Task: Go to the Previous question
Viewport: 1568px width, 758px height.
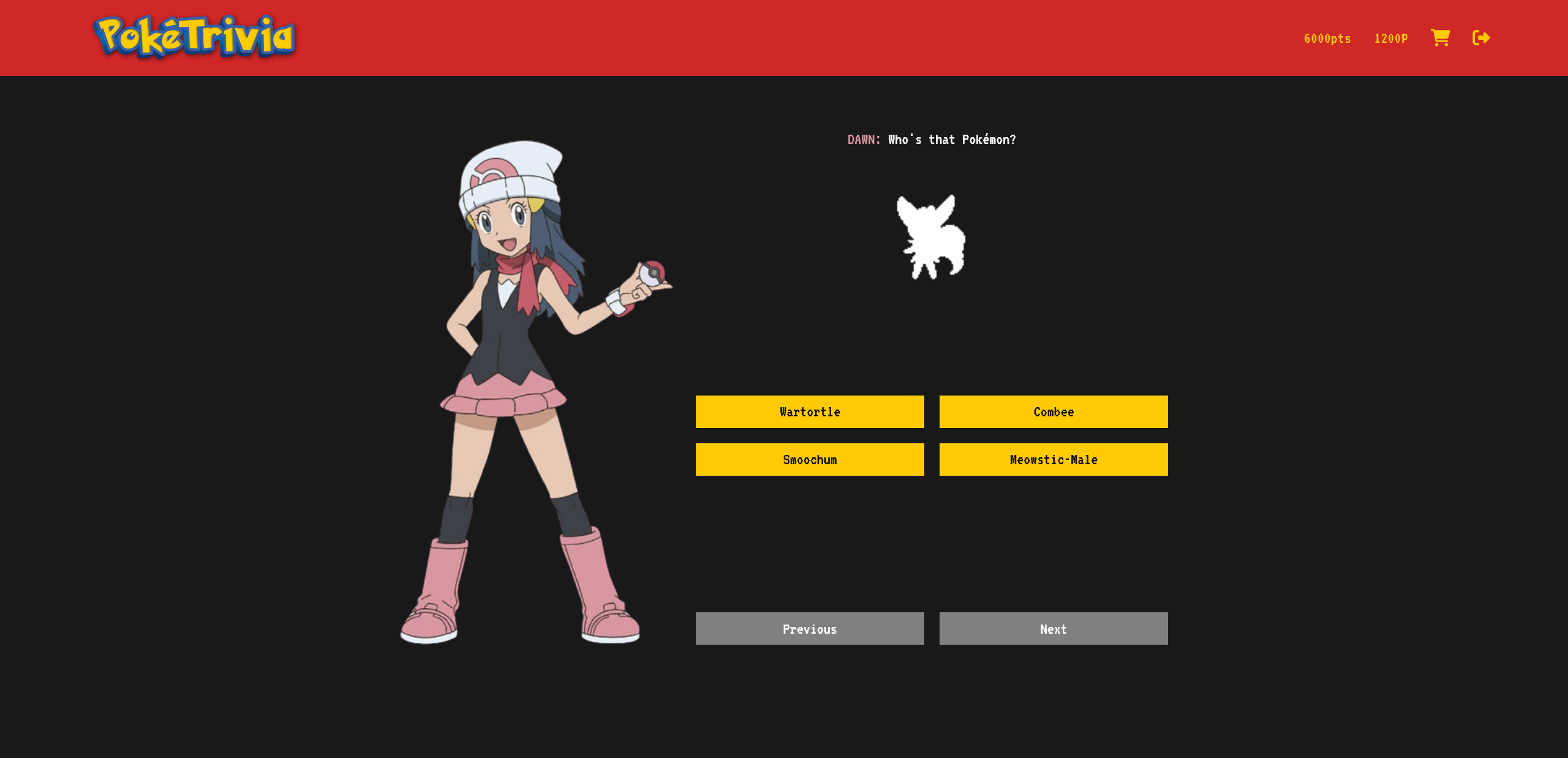Action: tap(809, 628)
